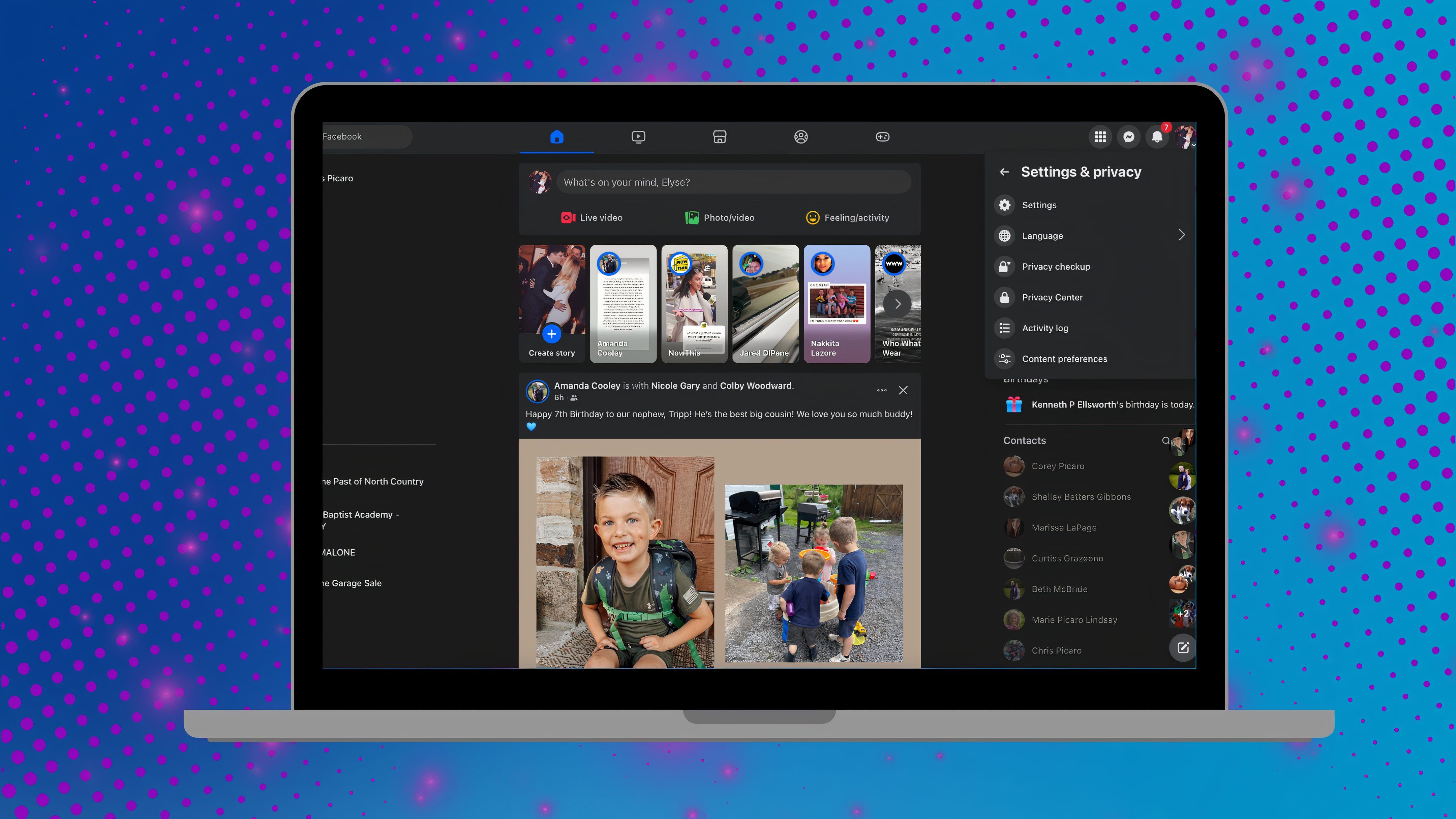The height and width of the screenshot is (819, 1456).
Task: Expand the Language chevron arrow
Action: (1181, 235)
